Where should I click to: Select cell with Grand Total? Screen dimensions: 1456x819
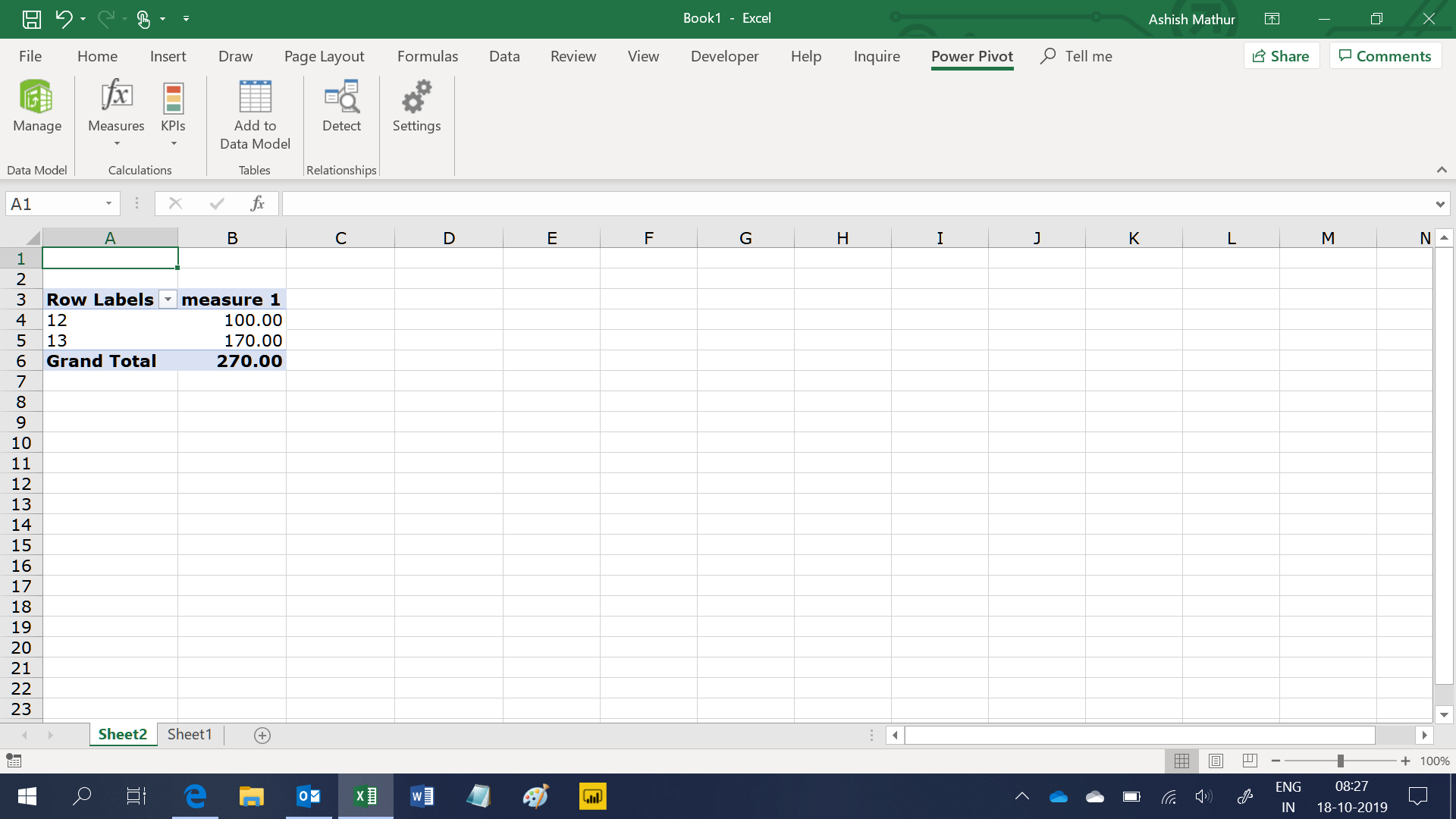click(x=110, y=361)
